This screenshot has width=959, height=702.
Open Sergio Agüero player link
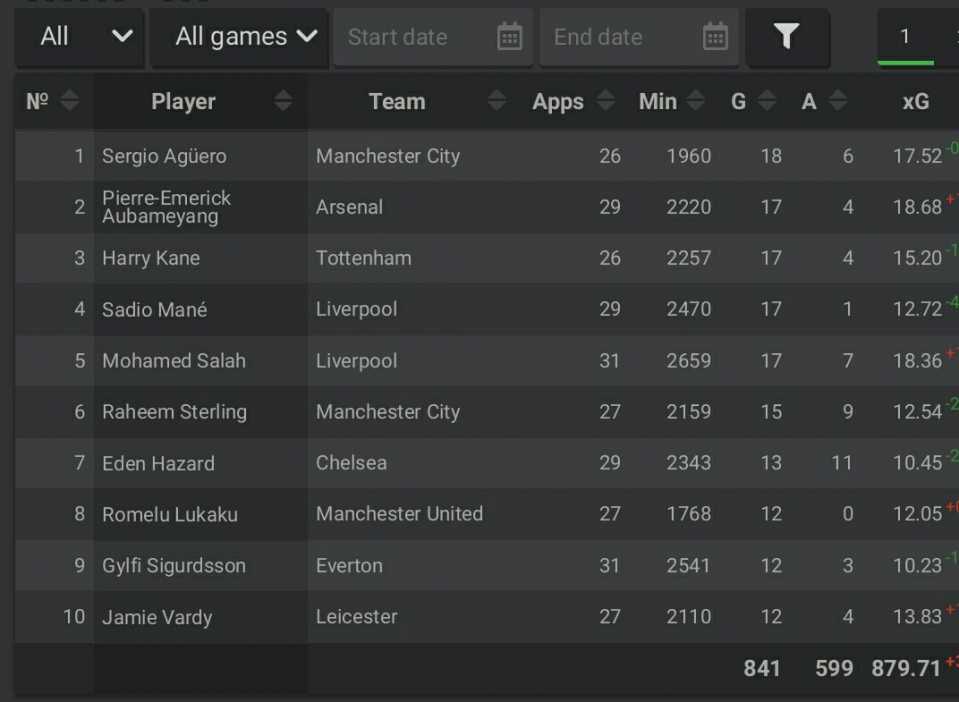[x=165, y=156]
